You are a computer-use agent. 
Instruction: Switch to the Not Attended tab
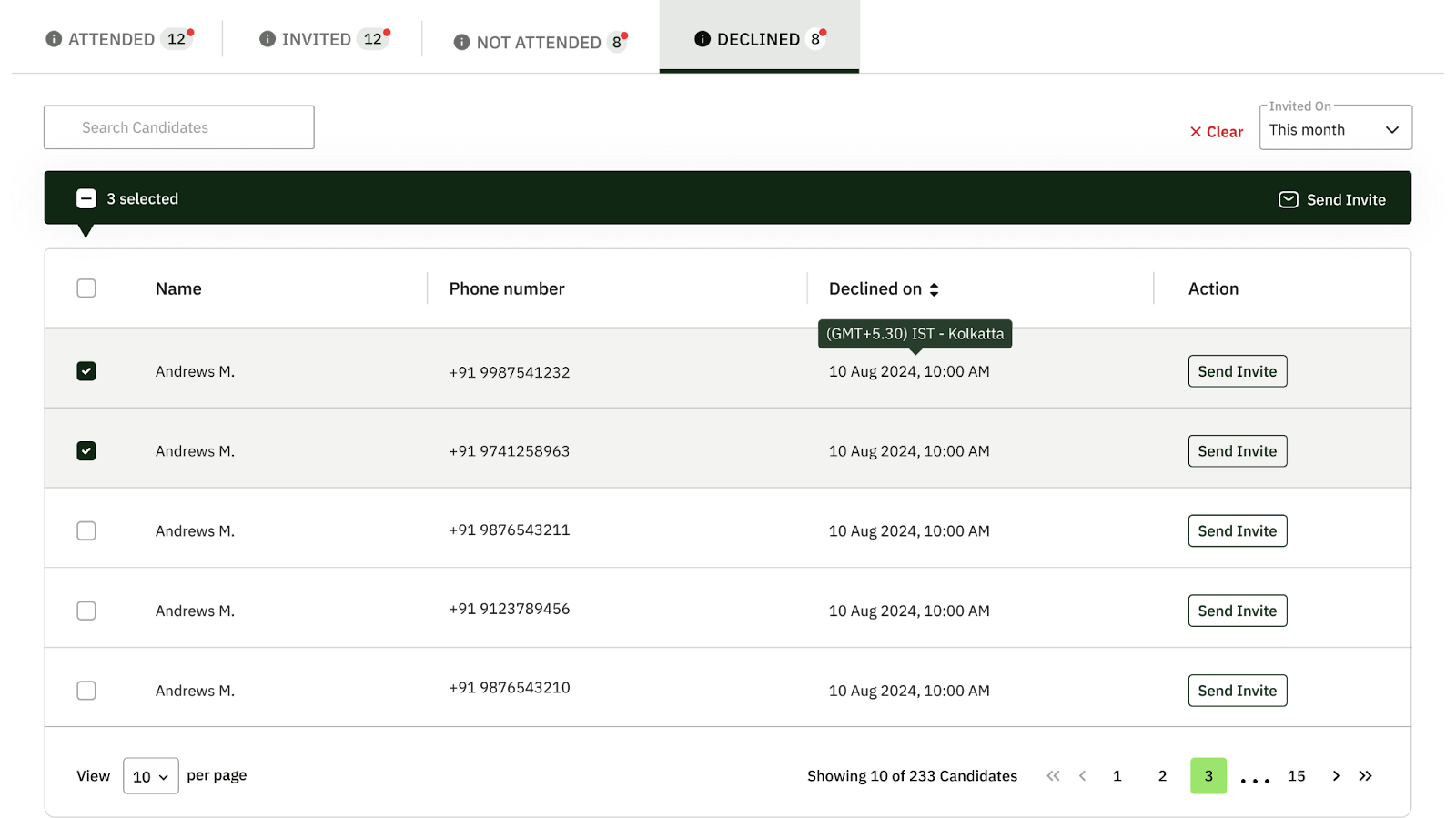click(x=540, y=43)
